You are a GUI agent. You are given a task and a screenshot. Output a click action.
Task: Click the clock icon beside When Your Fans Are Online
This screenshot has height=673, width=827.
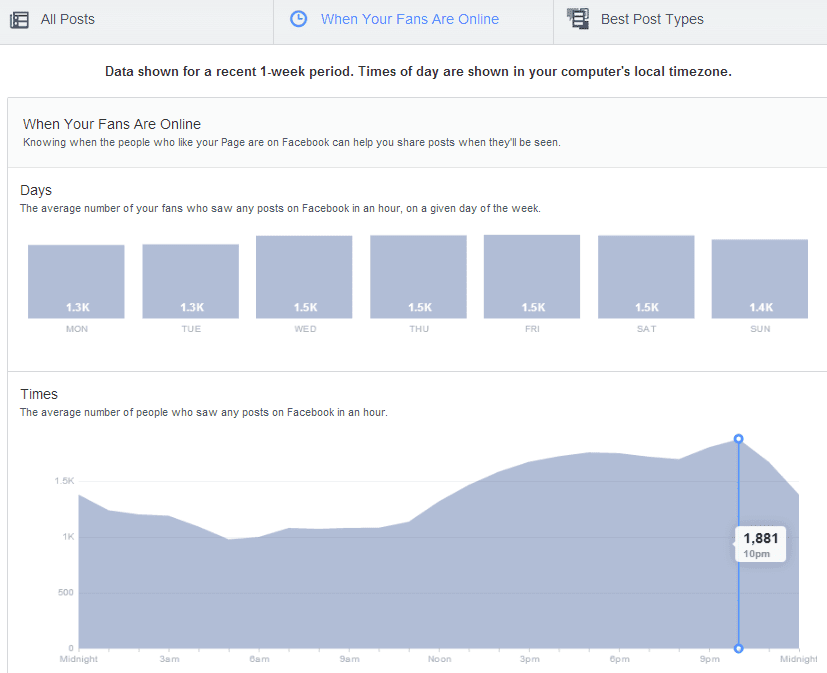tap(298, 18)
